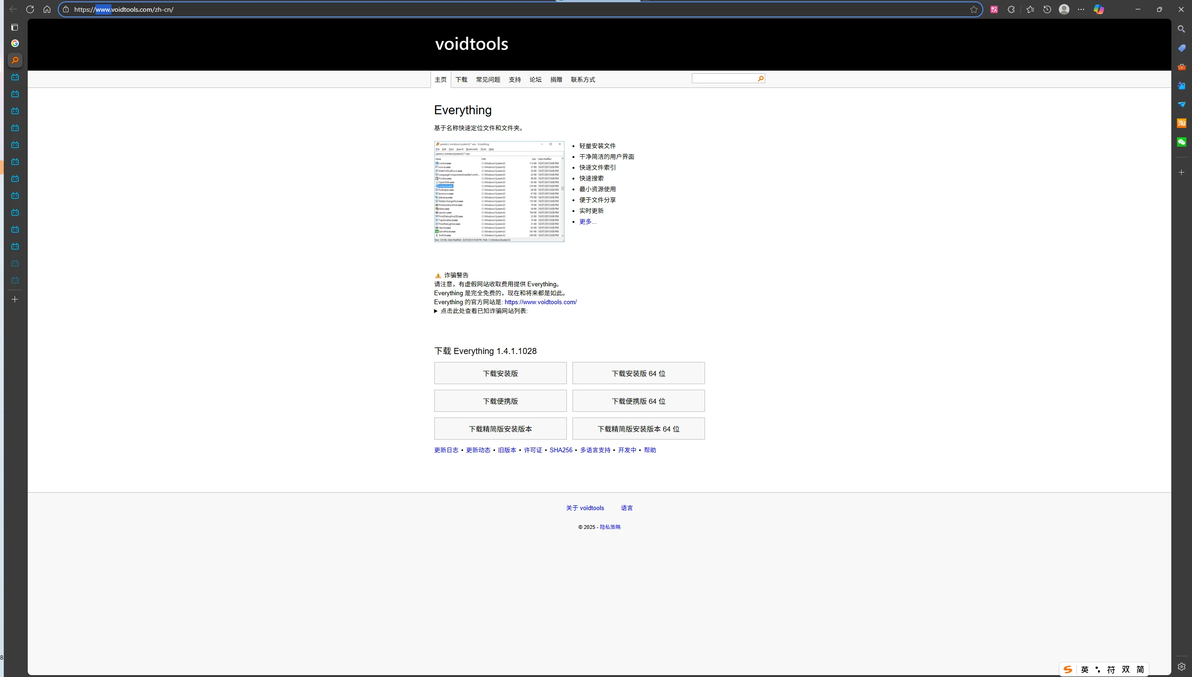Open the 语言 footer link
1192x677 pixels.
click(626, 508)
